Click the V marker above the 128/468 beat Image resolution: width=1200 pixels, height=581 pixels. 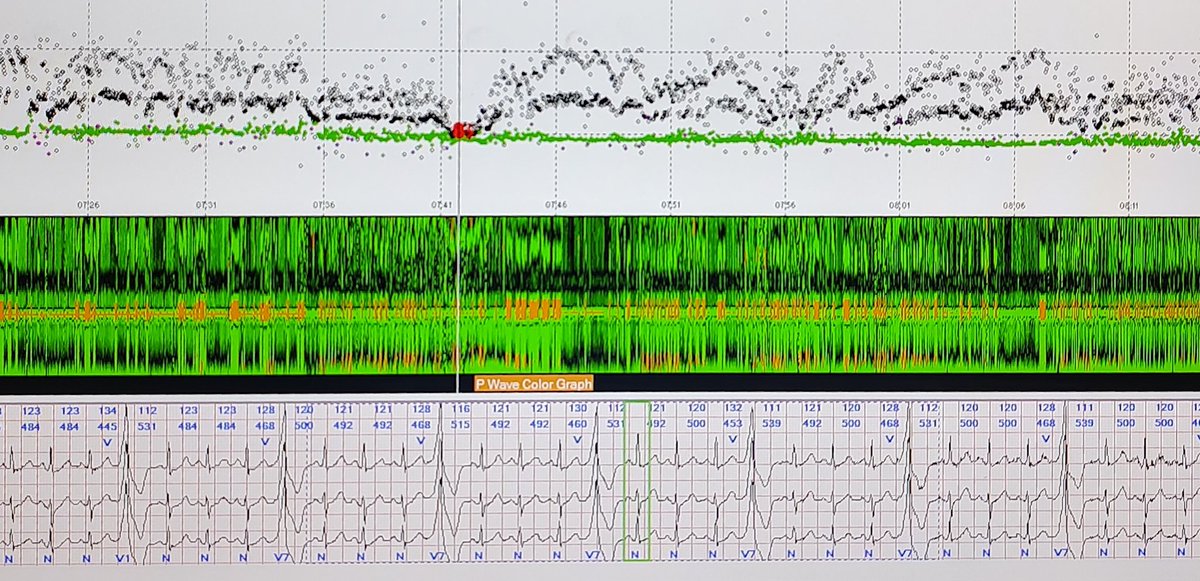click(x=265, y=440)
